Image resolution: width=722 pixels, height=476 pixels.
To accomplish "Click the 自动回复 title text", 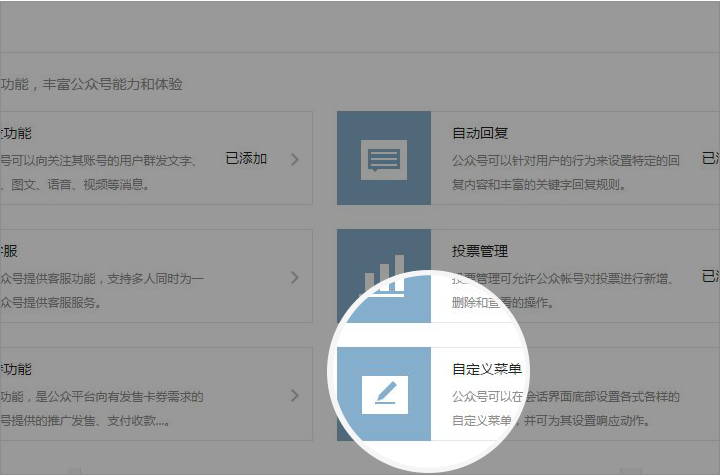I will point(480,133).
